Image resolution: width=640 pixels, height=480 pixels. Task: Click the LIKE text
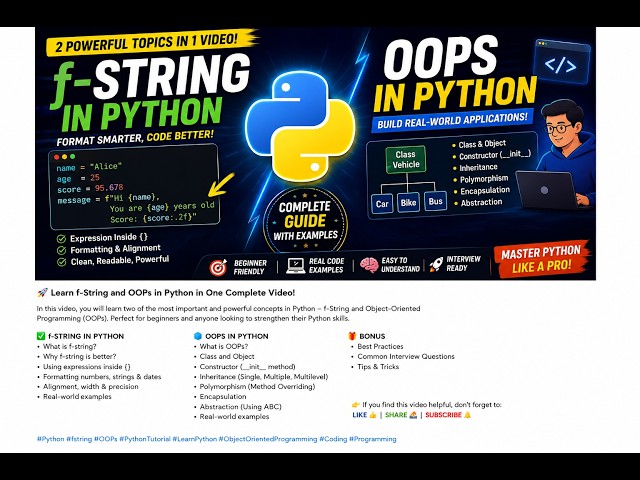pos(360,415)
